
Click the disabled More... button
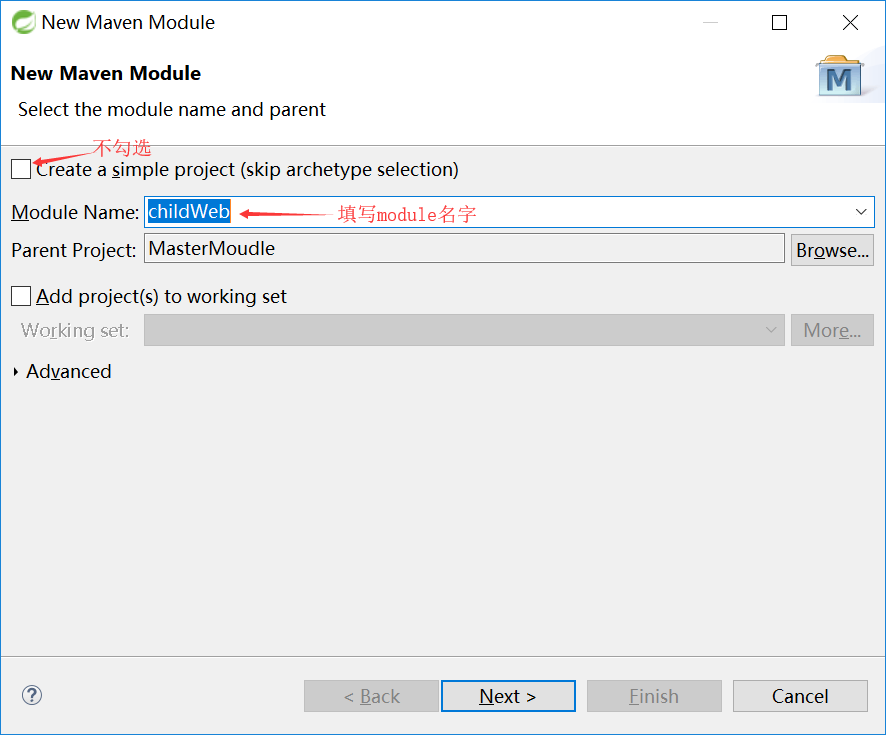click(832, 330)
